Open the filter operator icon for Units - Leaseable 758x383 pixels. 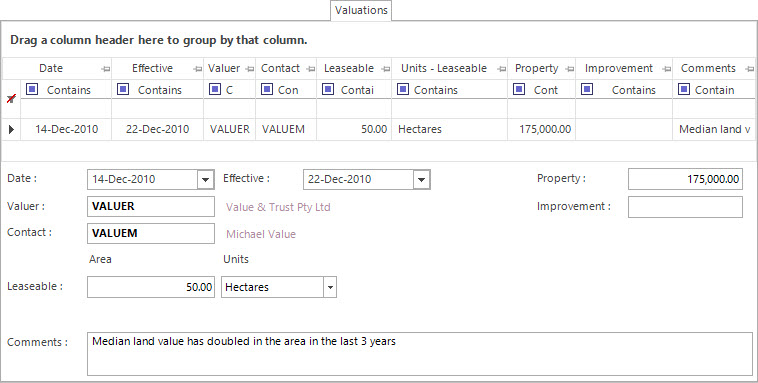point(402,89)
